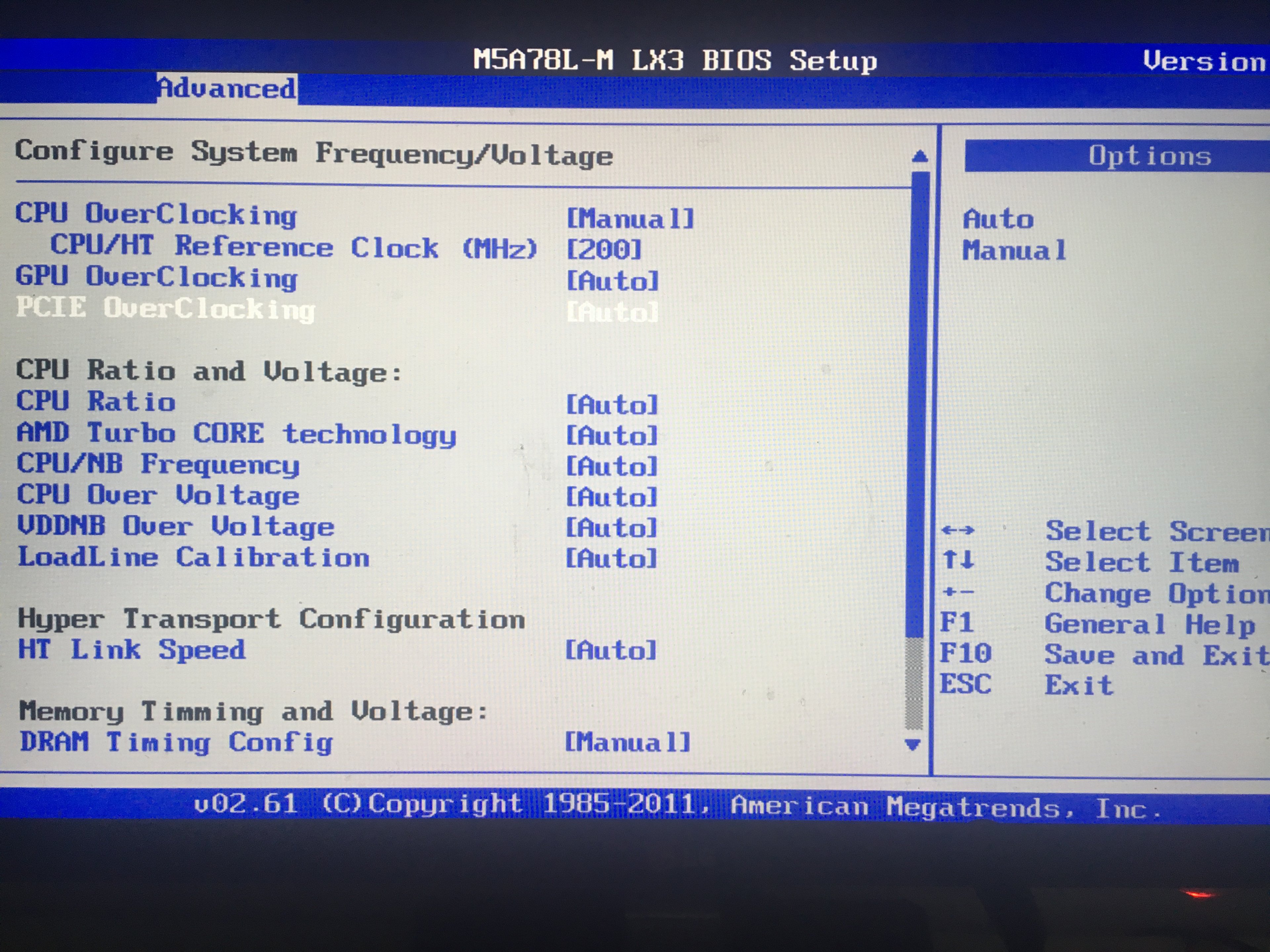Viewport: 1270px width, 952px height.
Task: Click the left-right arrows Select Screen icon
Action: point(958,530)
